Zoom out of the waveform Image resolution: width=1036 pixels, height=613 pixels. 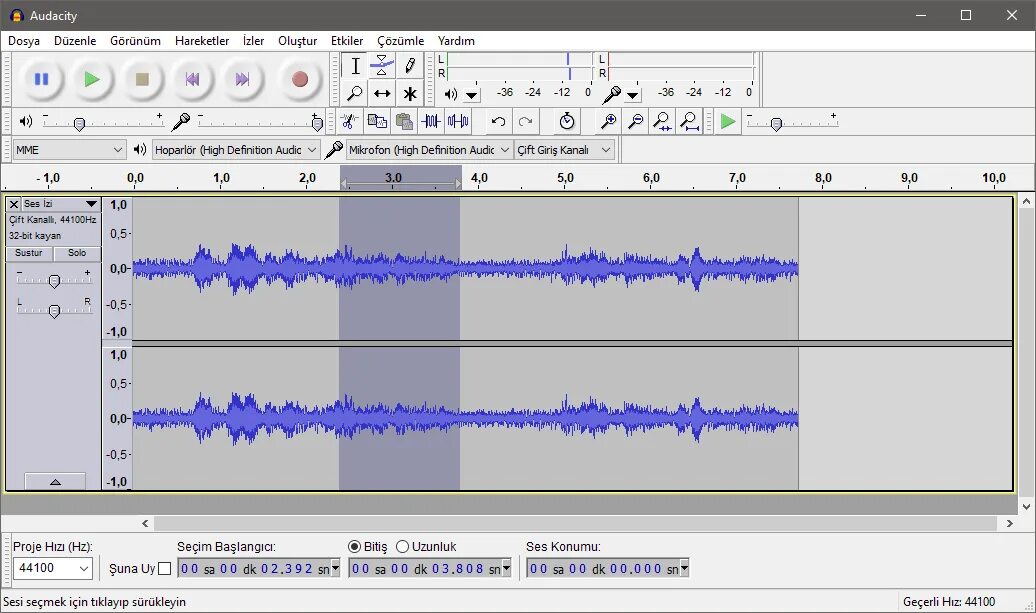(x=635, y=121)
